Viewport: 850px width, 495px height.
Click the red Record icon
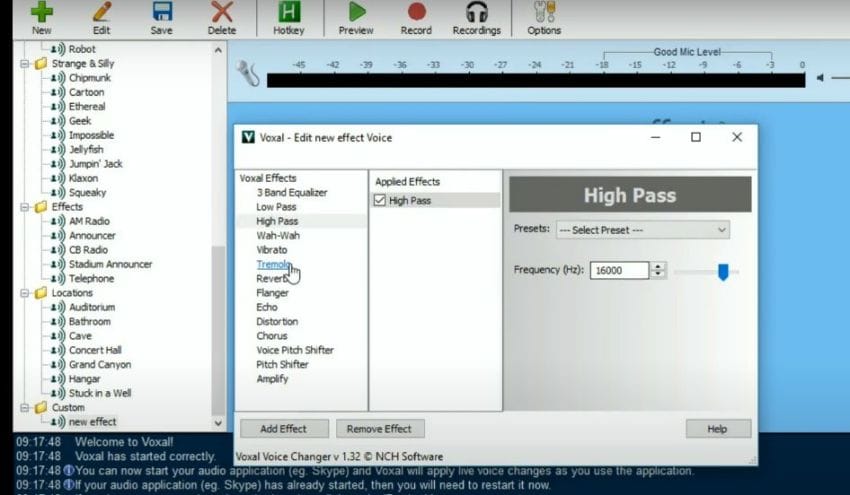pyautogui.click(x=416, y=12)
